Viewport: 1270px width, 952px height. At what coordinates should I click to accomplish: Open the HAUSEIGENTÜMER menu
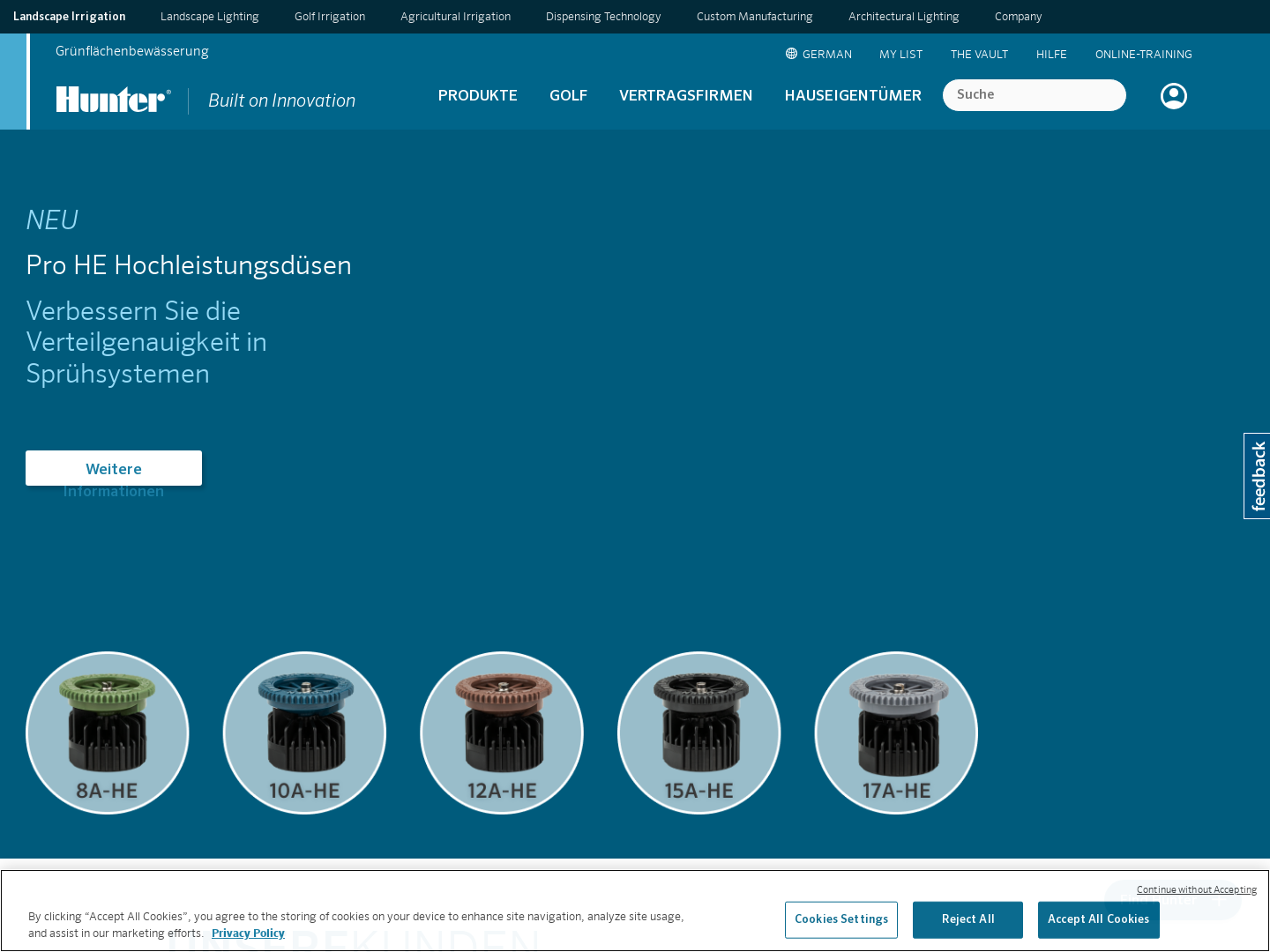(853, 95)
